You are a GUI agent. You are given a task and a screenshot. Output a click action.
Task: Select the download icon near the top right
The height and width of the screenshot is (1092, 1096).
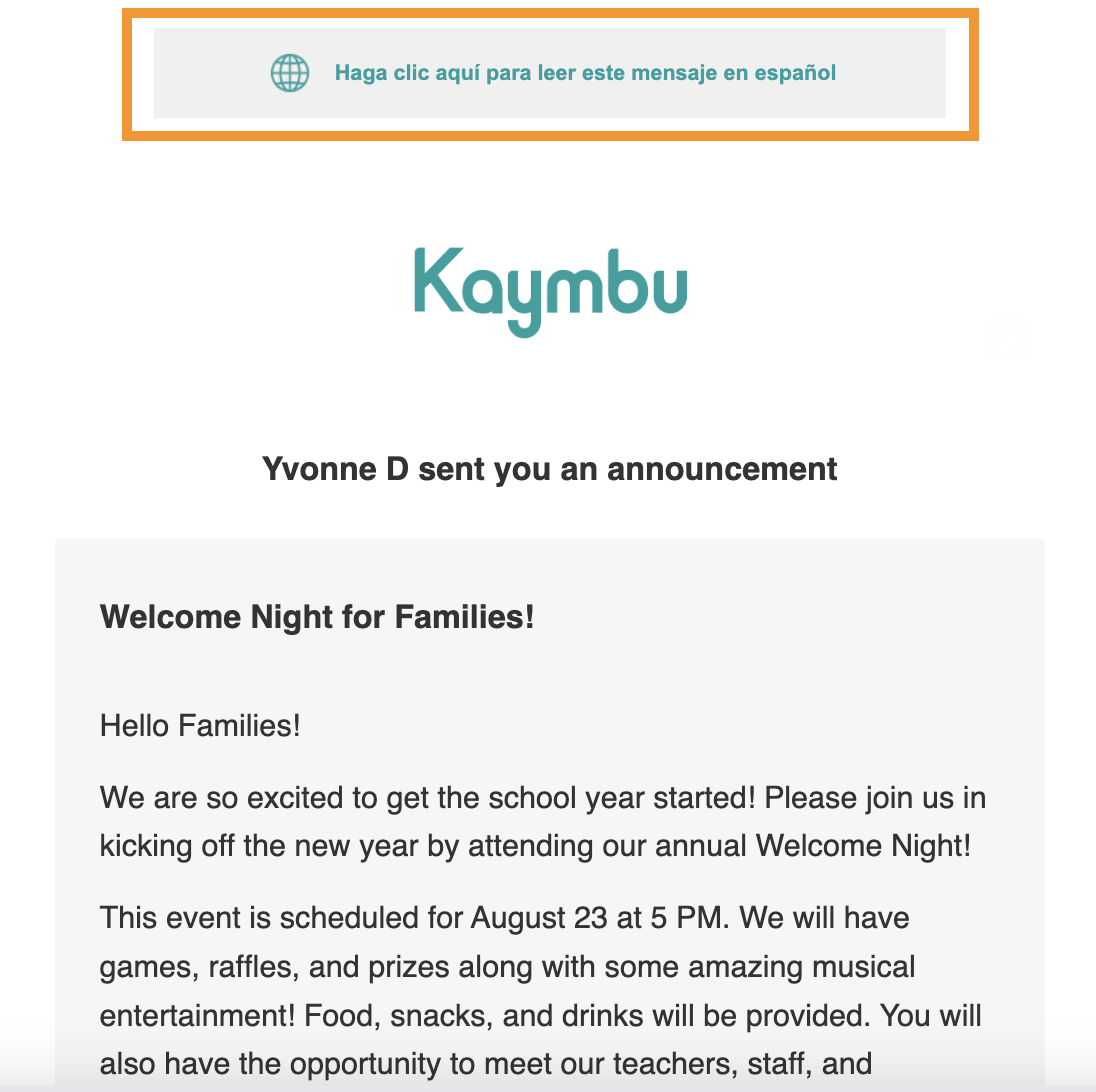tap(1009, 337)
